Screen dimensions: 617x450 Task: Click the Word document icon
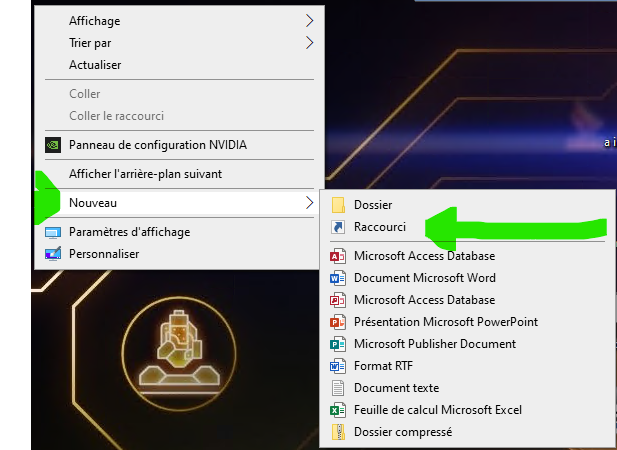(337, 277)
